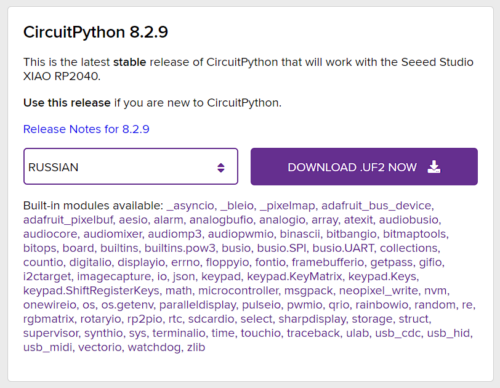Screen dimensions: 500x388
Task: Open the RUSSIAN language dropdown
Action: tap(131, 166)
